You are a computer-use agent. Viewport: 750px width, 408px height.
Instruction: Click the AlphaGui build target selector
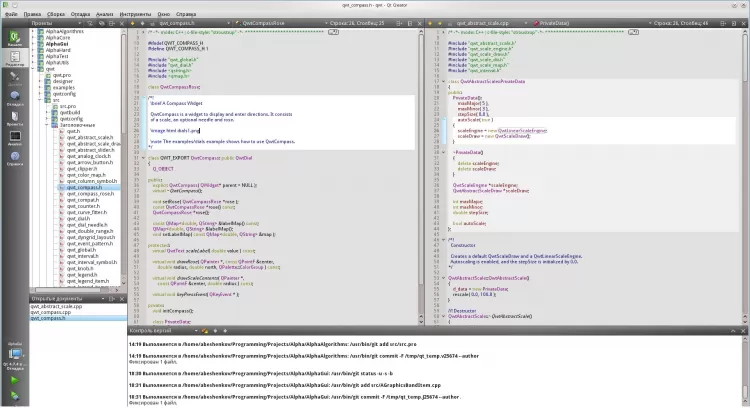pyautogui.click(x=14, y=352)
